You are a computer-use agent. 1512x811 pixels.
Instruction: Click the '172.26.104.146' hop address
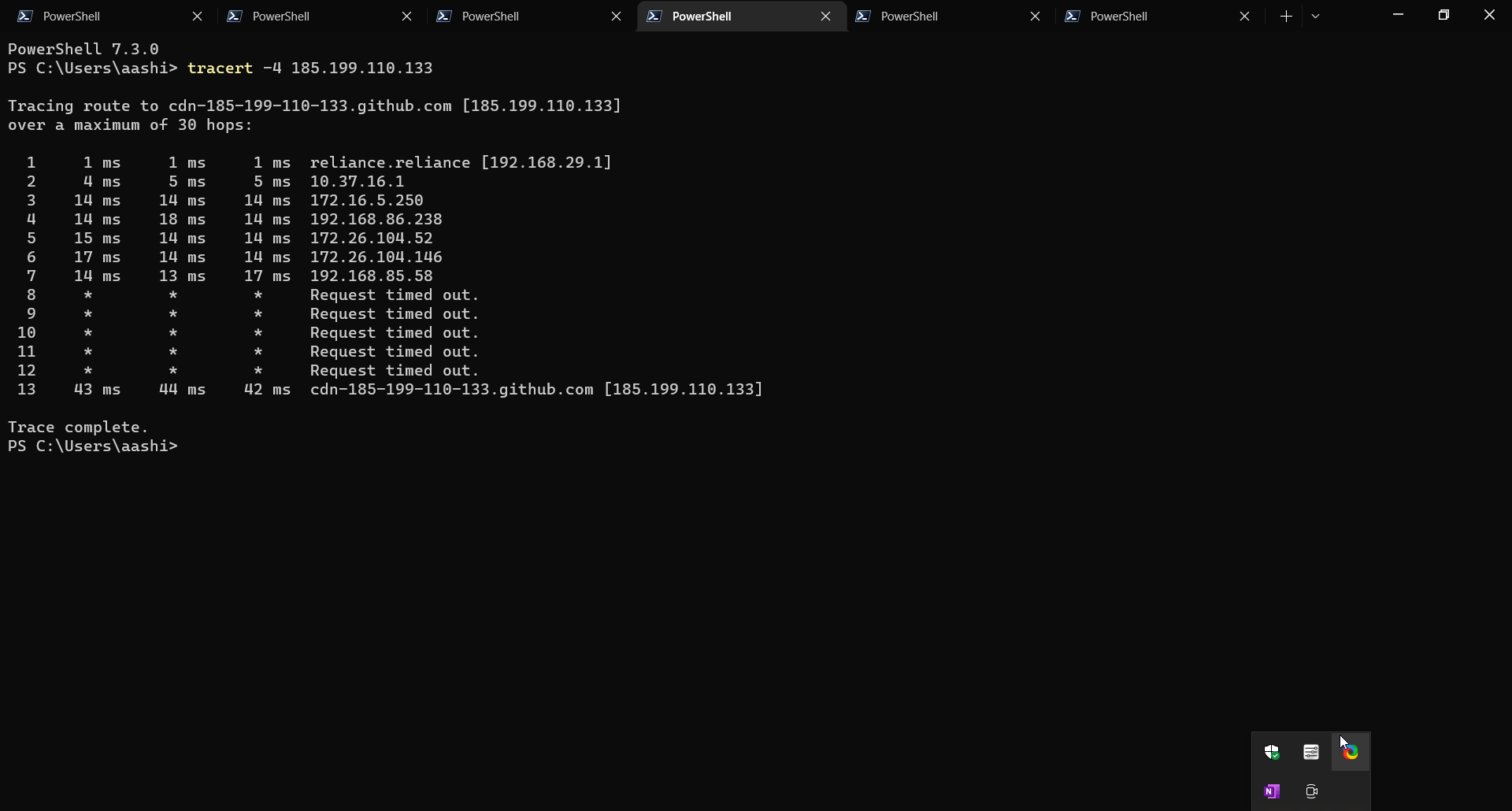pyautogui.click(x=376, y=257)
